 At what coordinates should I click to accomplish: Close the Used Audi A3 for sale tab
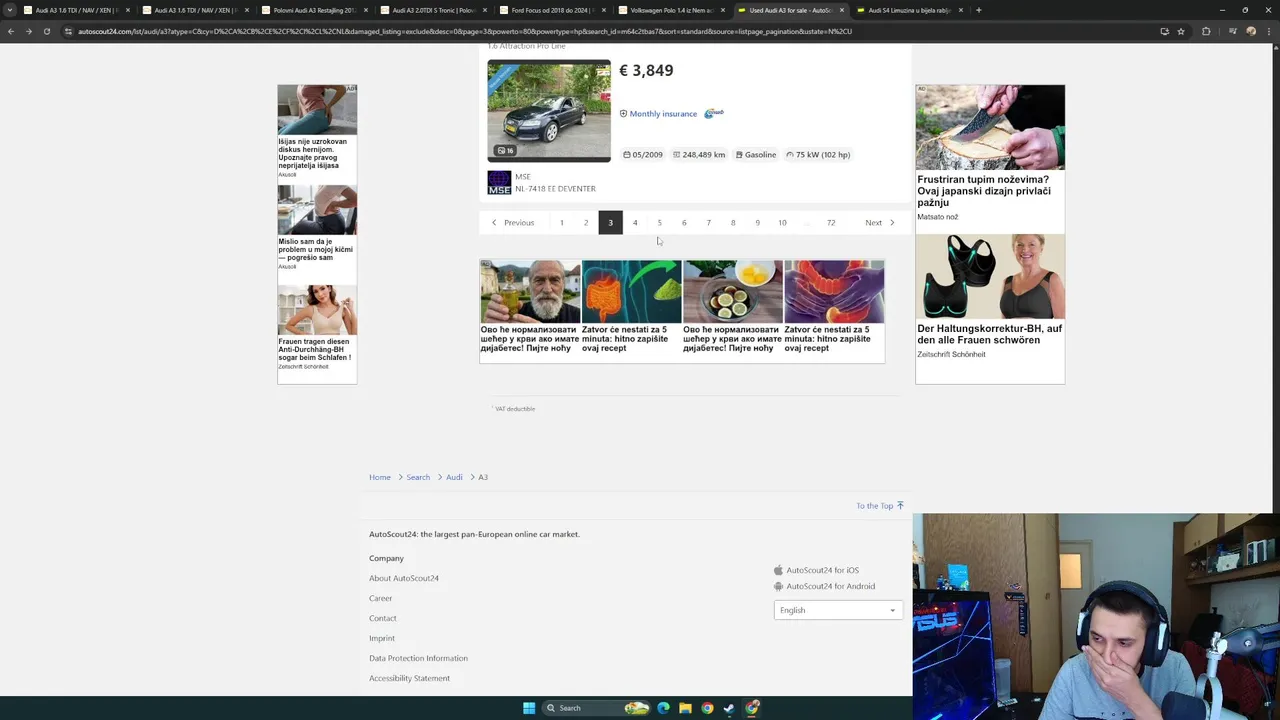pyautogui.click(x=842, y=10)
